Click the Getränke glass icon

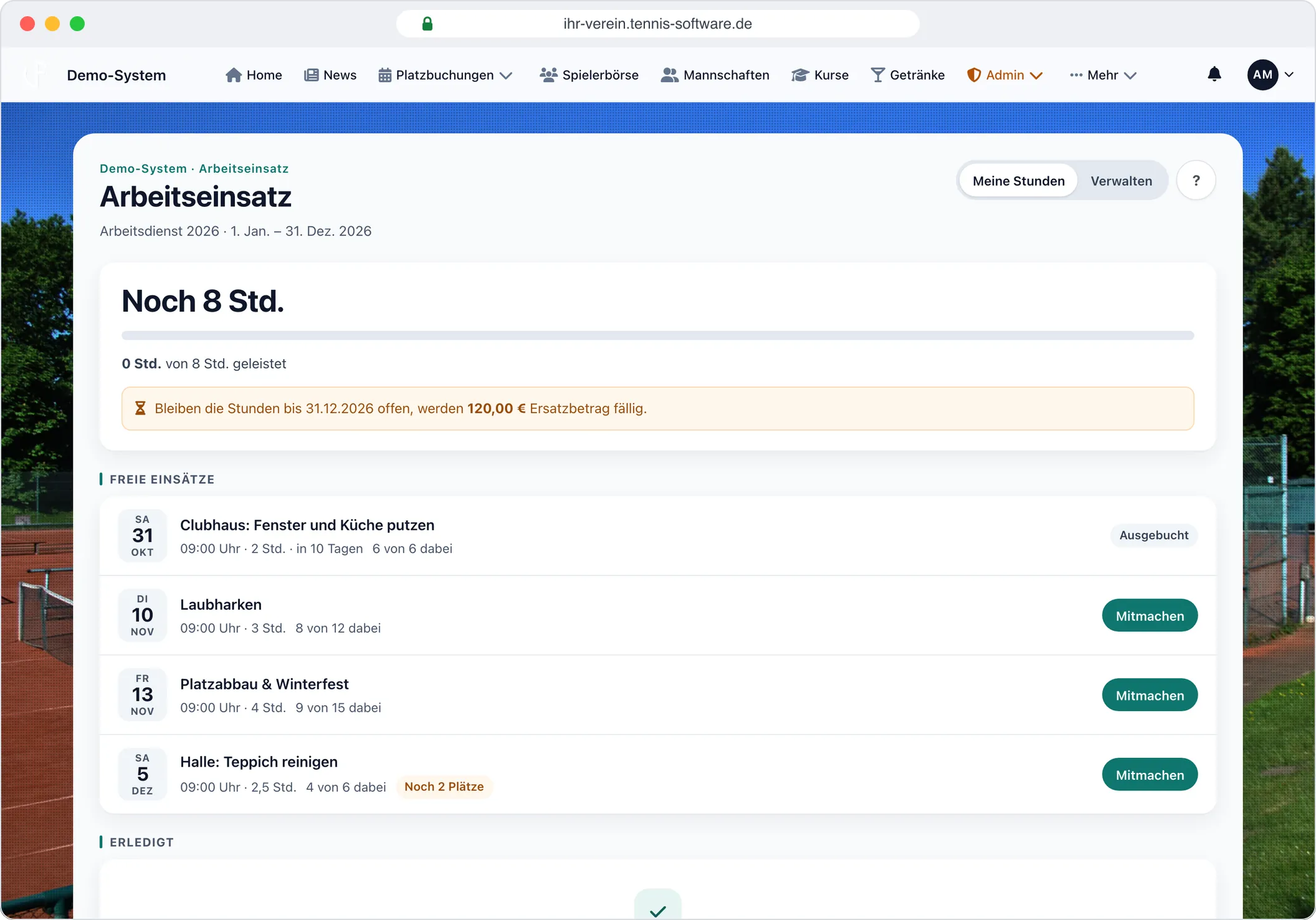point(877,75)
